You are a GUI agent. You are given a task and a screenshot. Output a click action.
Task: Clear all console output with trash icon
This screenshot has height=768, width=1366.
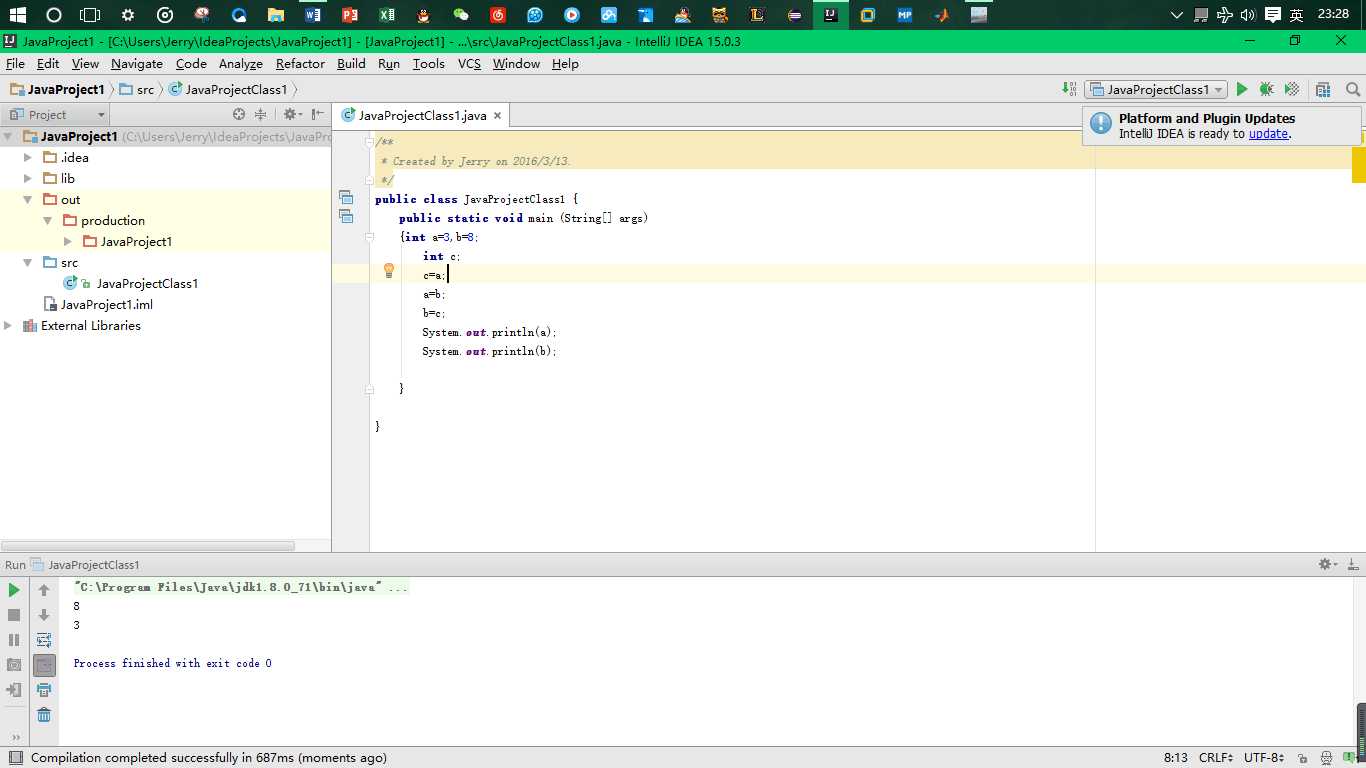(x=44, y=715)
